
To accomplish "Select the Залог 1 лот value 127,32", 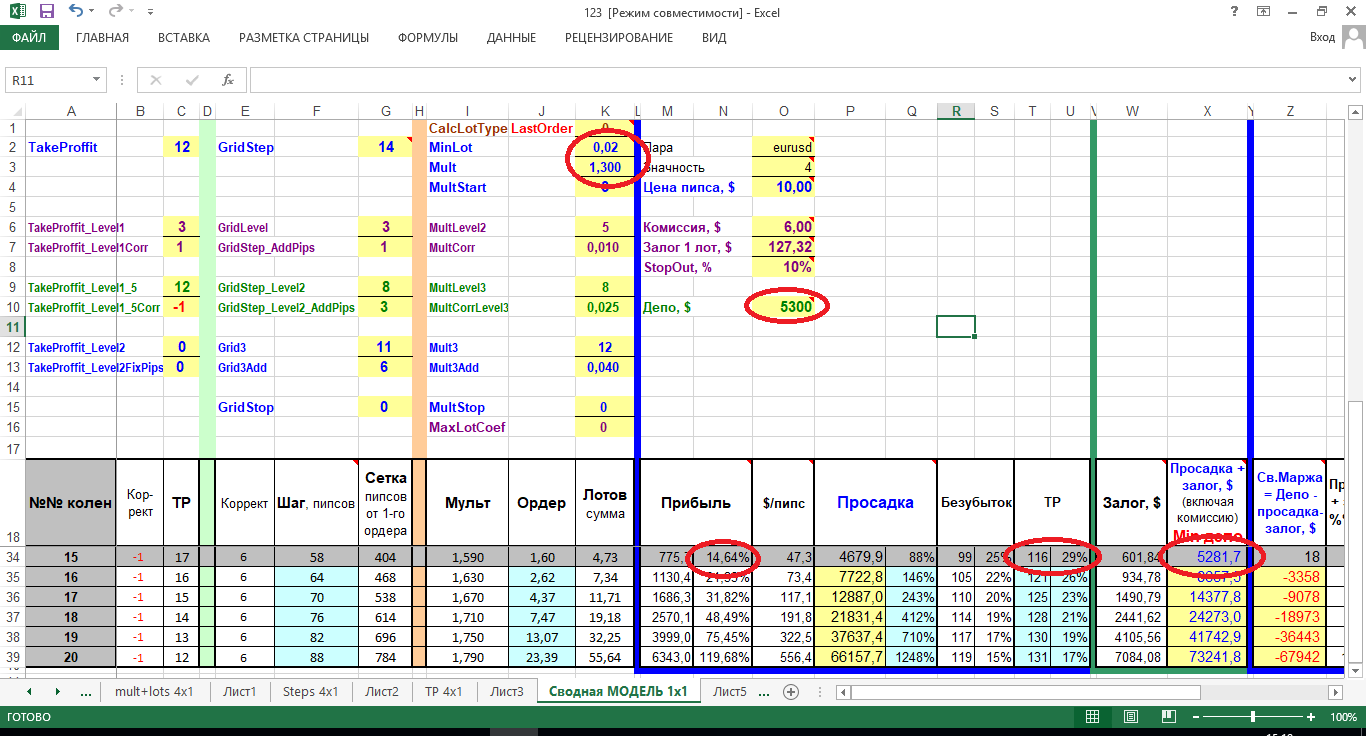I will 783,247.
